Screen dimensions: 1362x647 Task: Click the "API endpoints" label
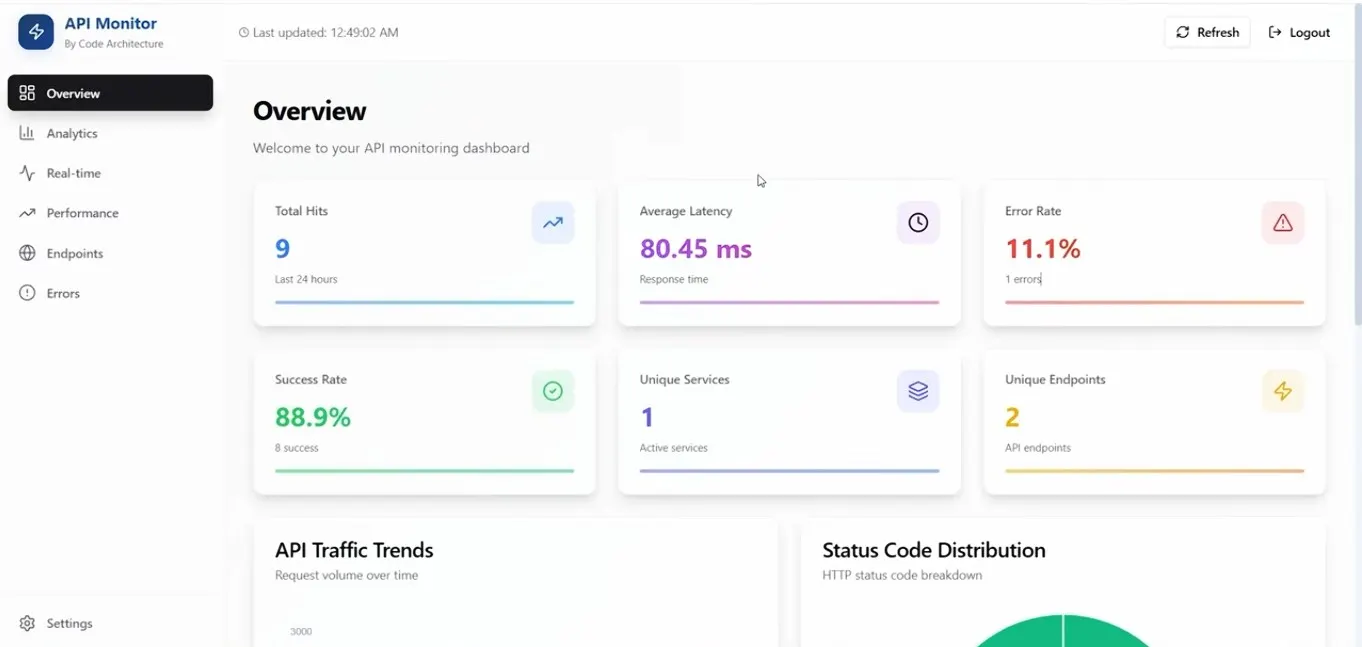(1038, 448)
